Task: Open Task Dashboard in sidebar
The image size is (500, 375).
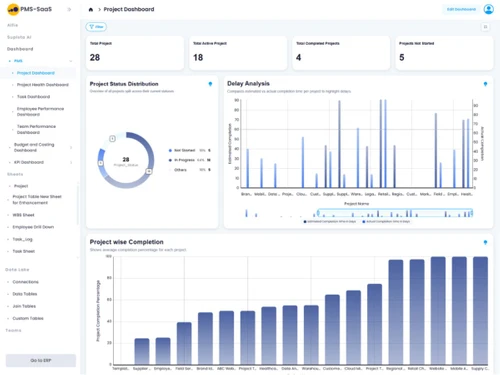Action: [33, 97]
